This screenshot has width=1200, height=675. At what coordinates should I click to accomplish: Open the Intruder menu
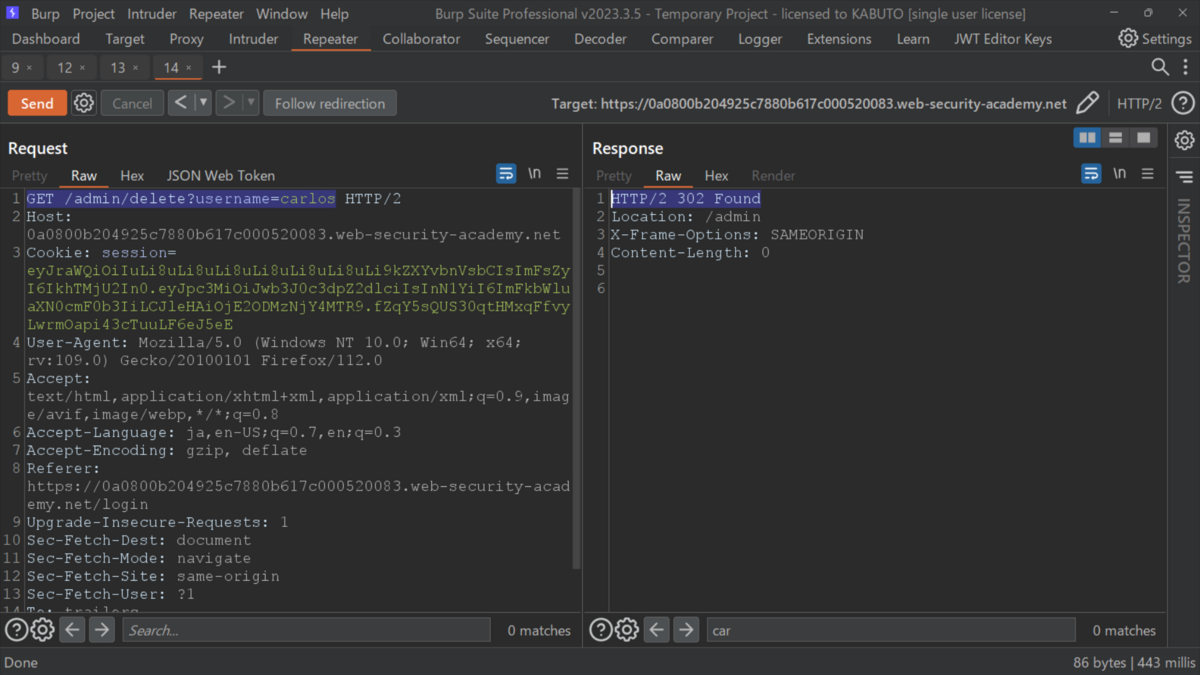coord(152,14)
